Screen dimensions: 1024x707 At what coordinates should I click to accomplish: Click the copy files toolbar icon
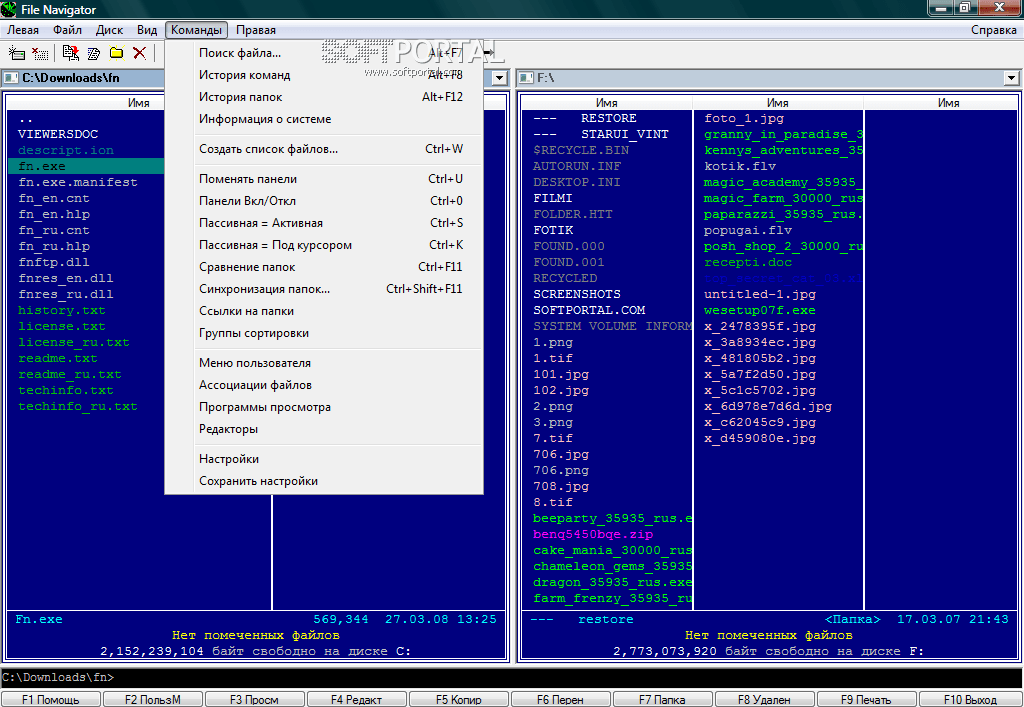point(70,53)
